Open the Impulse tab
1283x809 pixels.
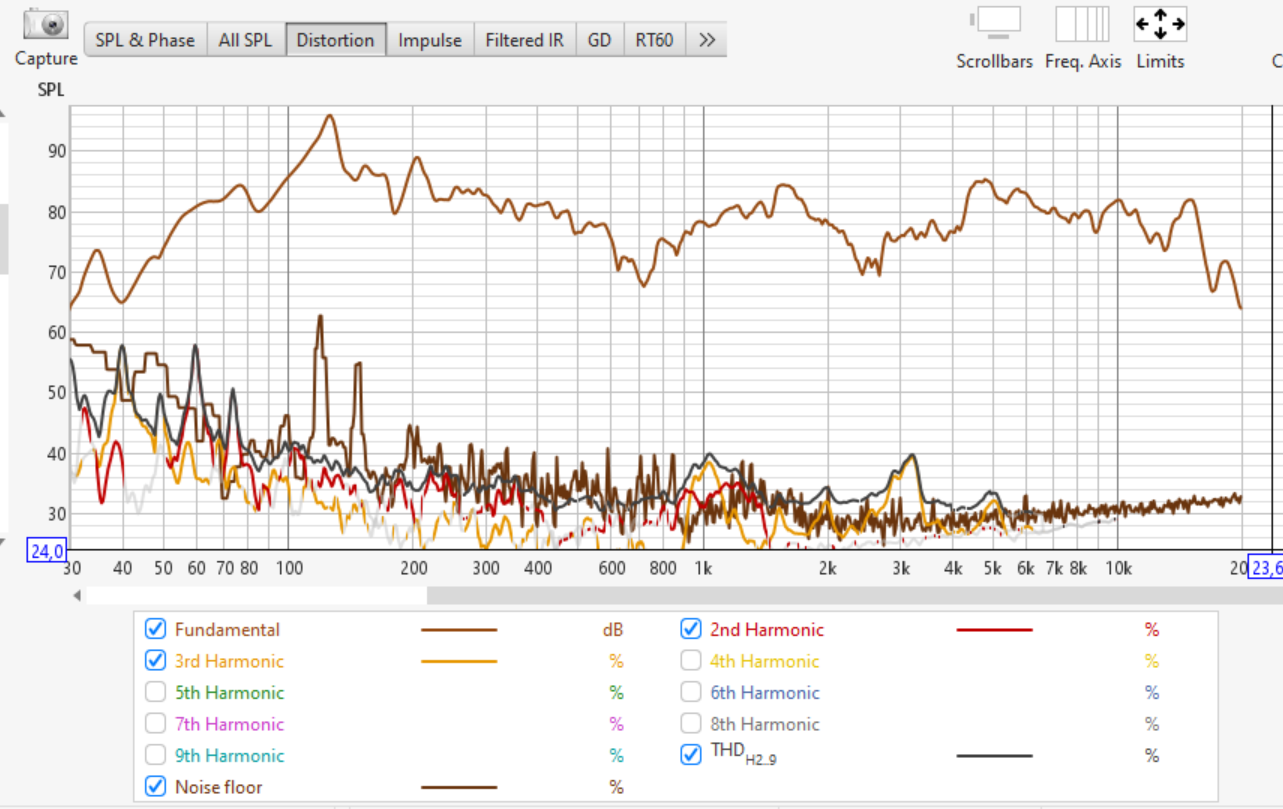[x=430, y=41]
